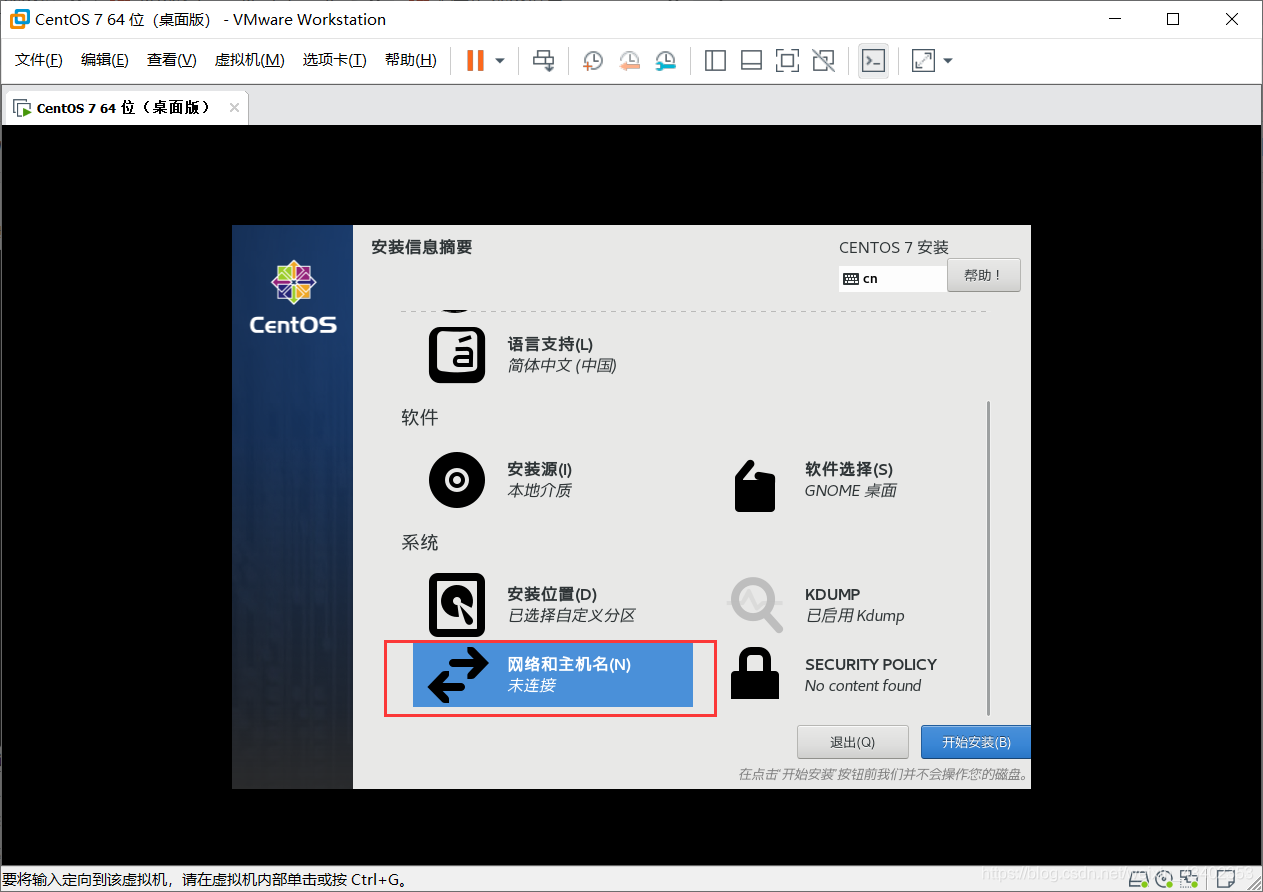Open the 编辑(E) menu
Screen dimensions: 1263x892
(x=105, y=60)
